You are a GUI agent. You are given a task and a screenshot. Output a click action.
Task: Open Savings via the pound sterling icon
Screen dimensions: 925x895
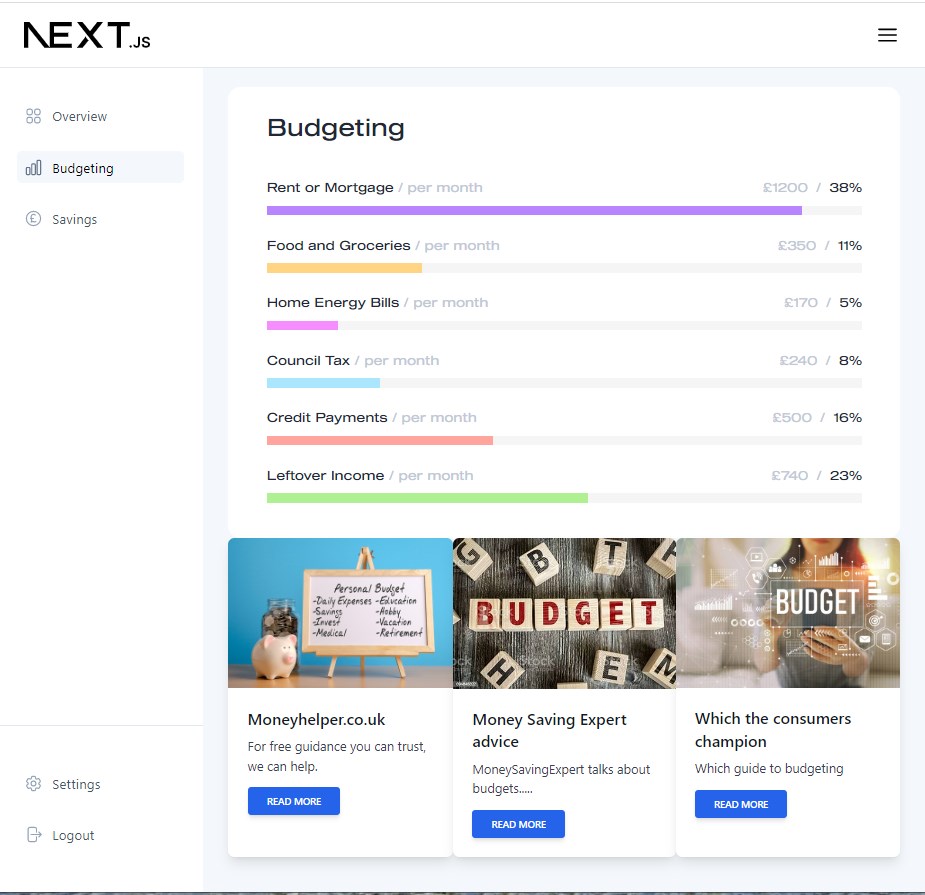click(x=32, y=219)
